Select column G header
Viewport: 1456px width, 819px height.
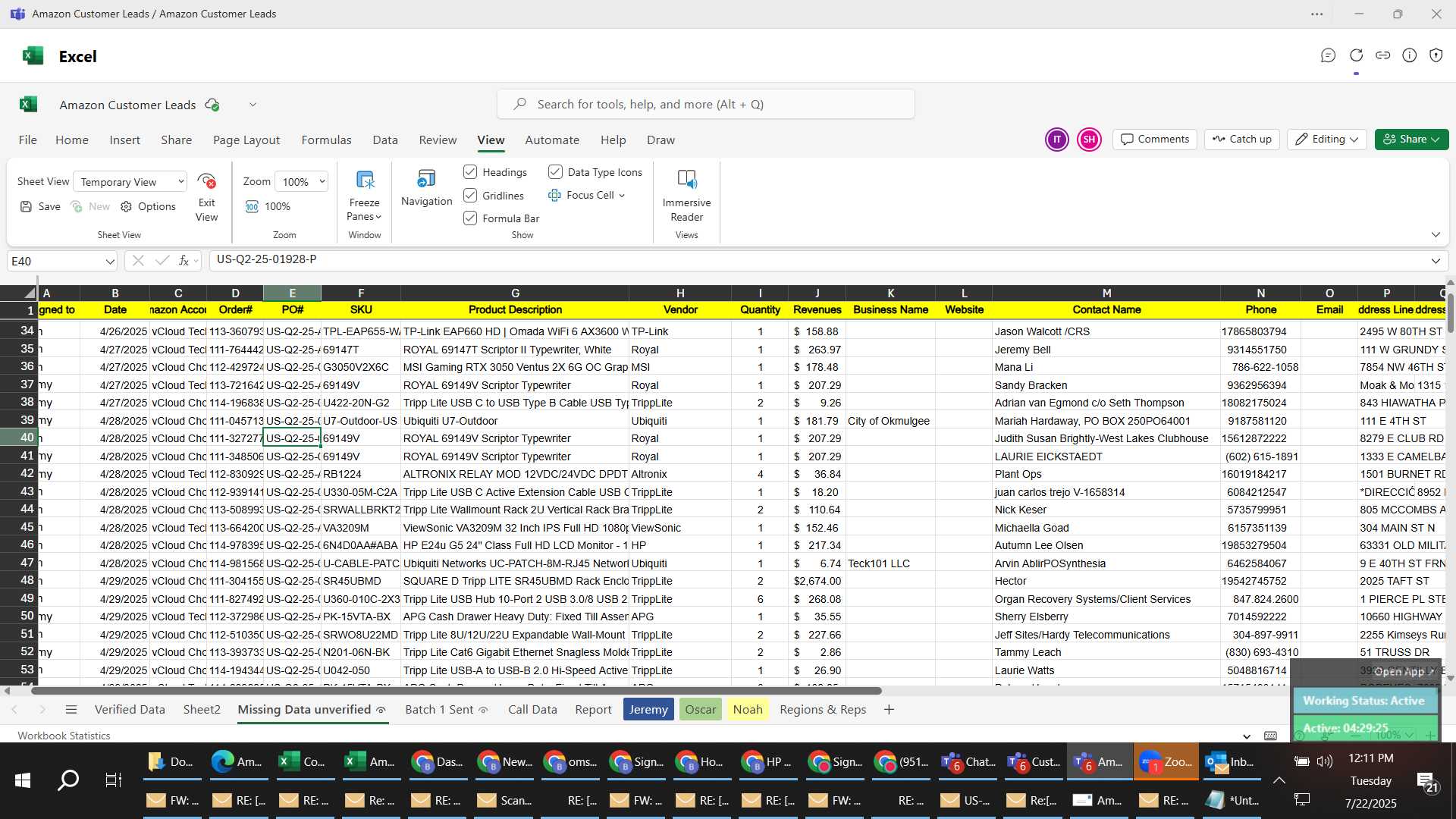tap(515, 293)
